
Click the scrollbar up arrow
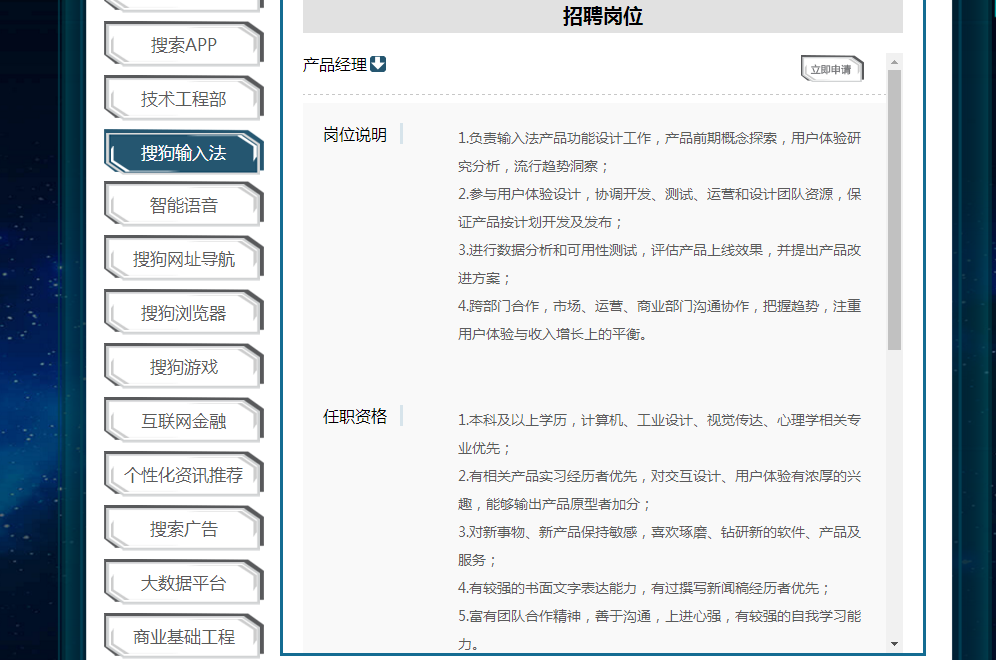894,62
